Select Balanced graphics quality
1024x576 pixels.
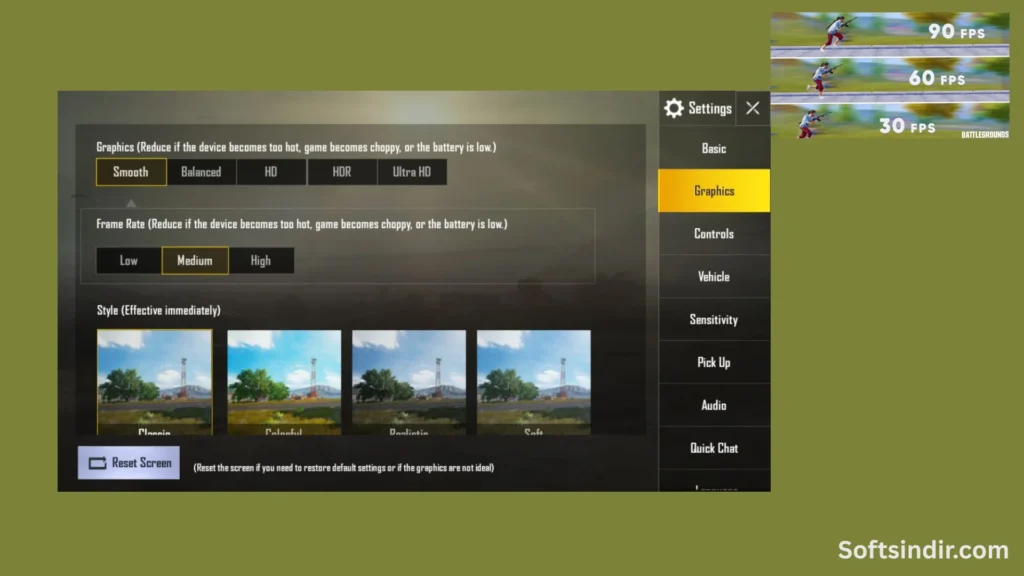click(200, 171)
